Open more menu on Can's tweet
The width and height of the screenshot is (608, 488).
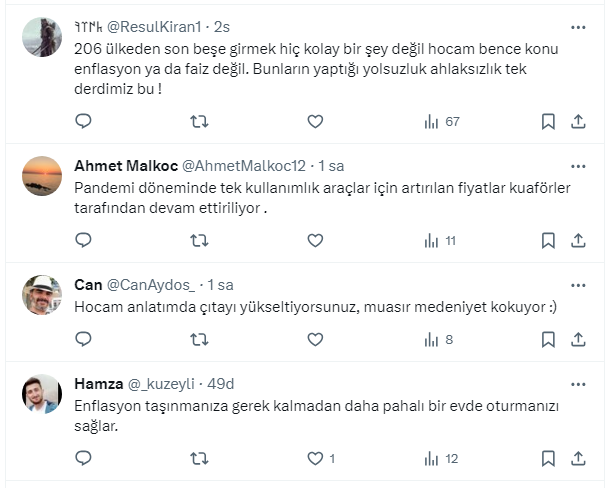pyautogui.click(x=577, y=284)
